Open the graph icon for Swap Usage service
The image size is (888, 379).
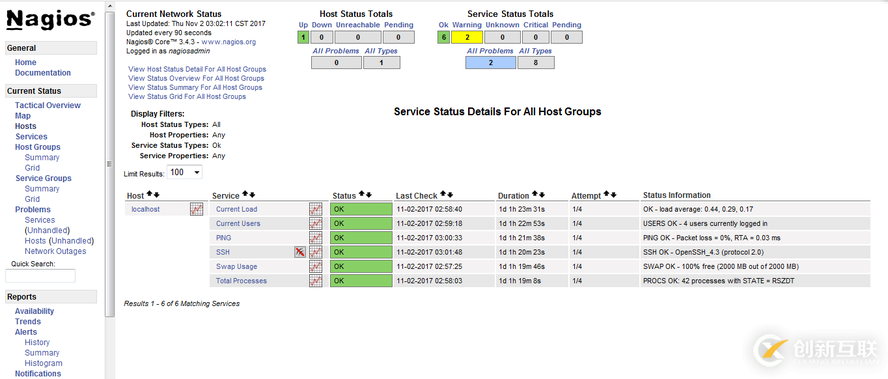(315, 266)
